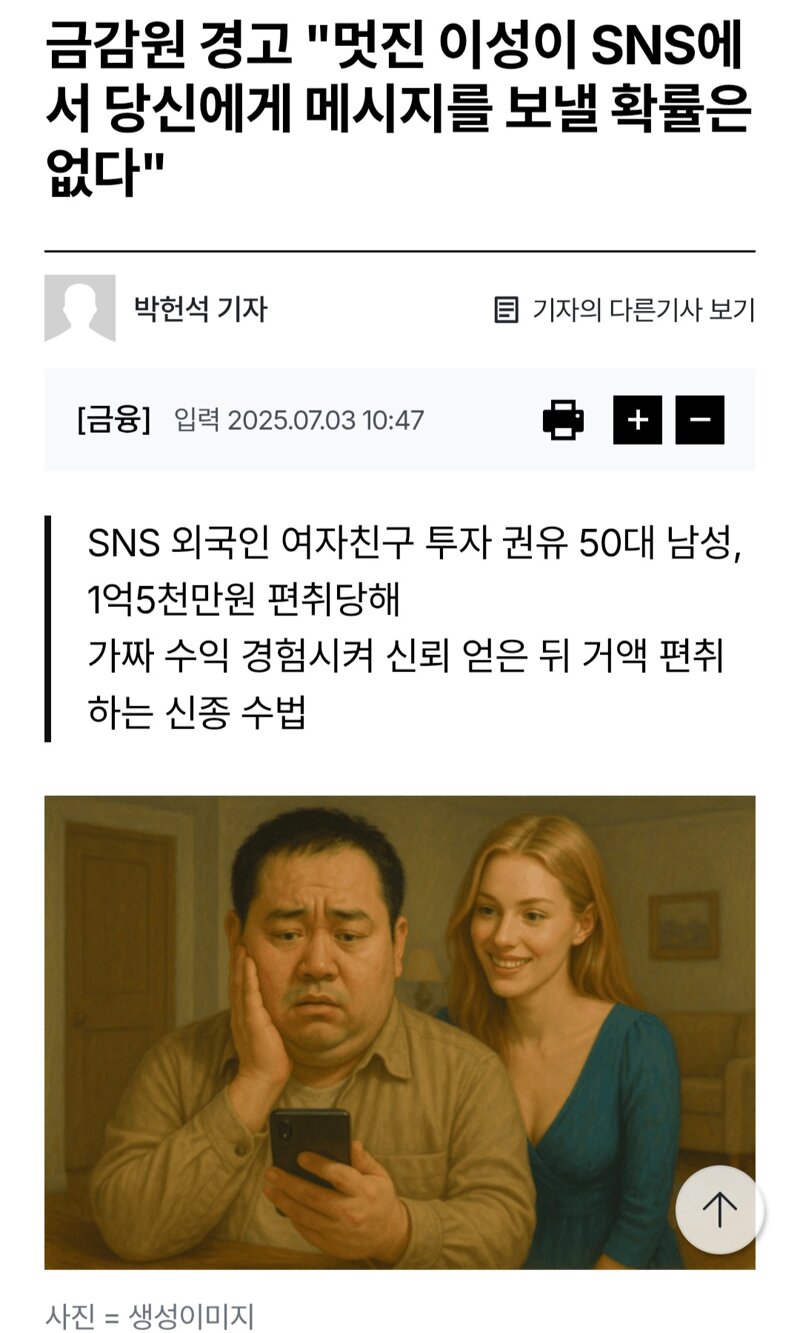Tap the document icon beside 기자의 다른기사 보기
Viewport: 800px width, 1333px height.
(x=507, y=310)
